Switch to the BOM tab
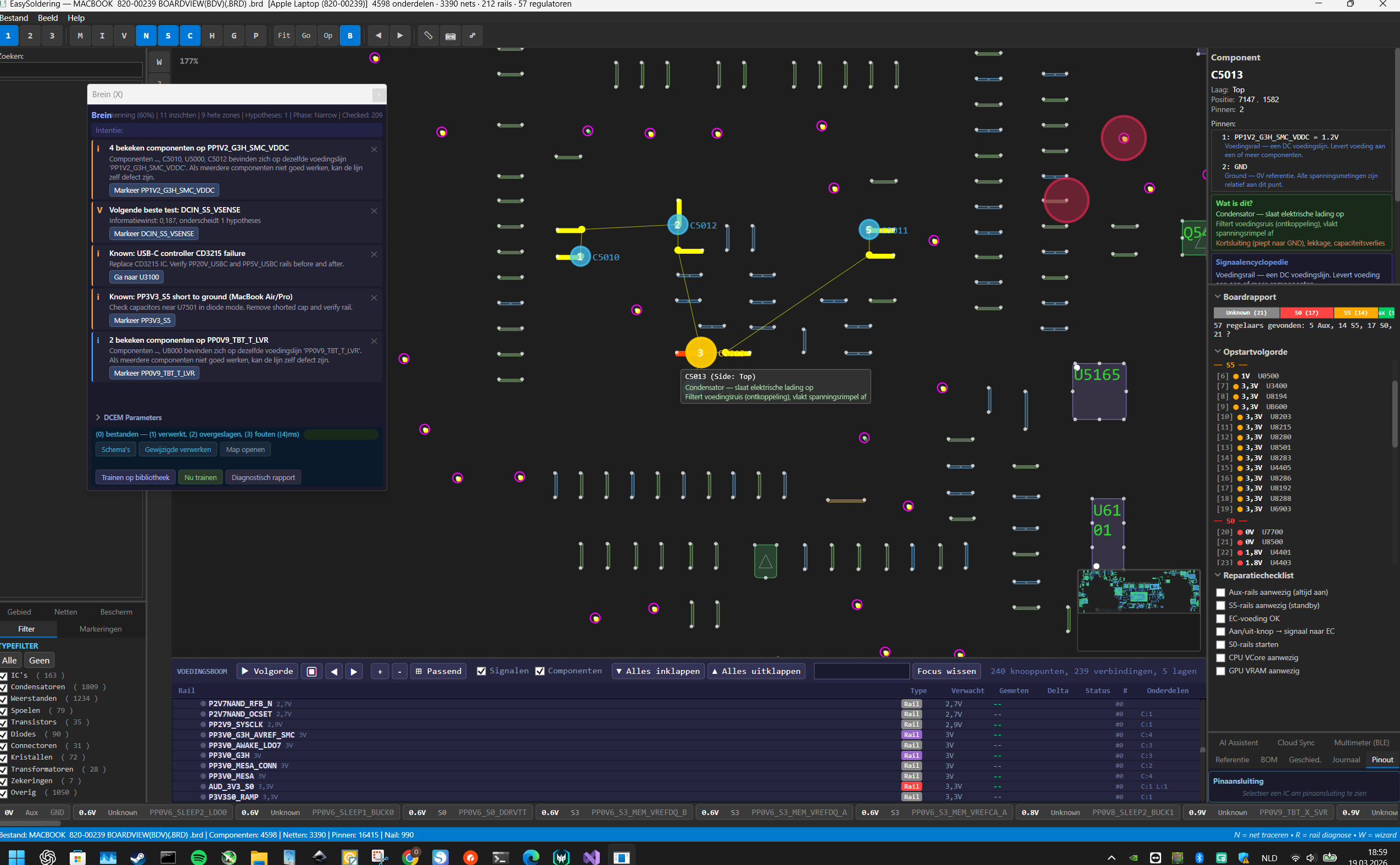1400x865 pixels. [1268, 760]
